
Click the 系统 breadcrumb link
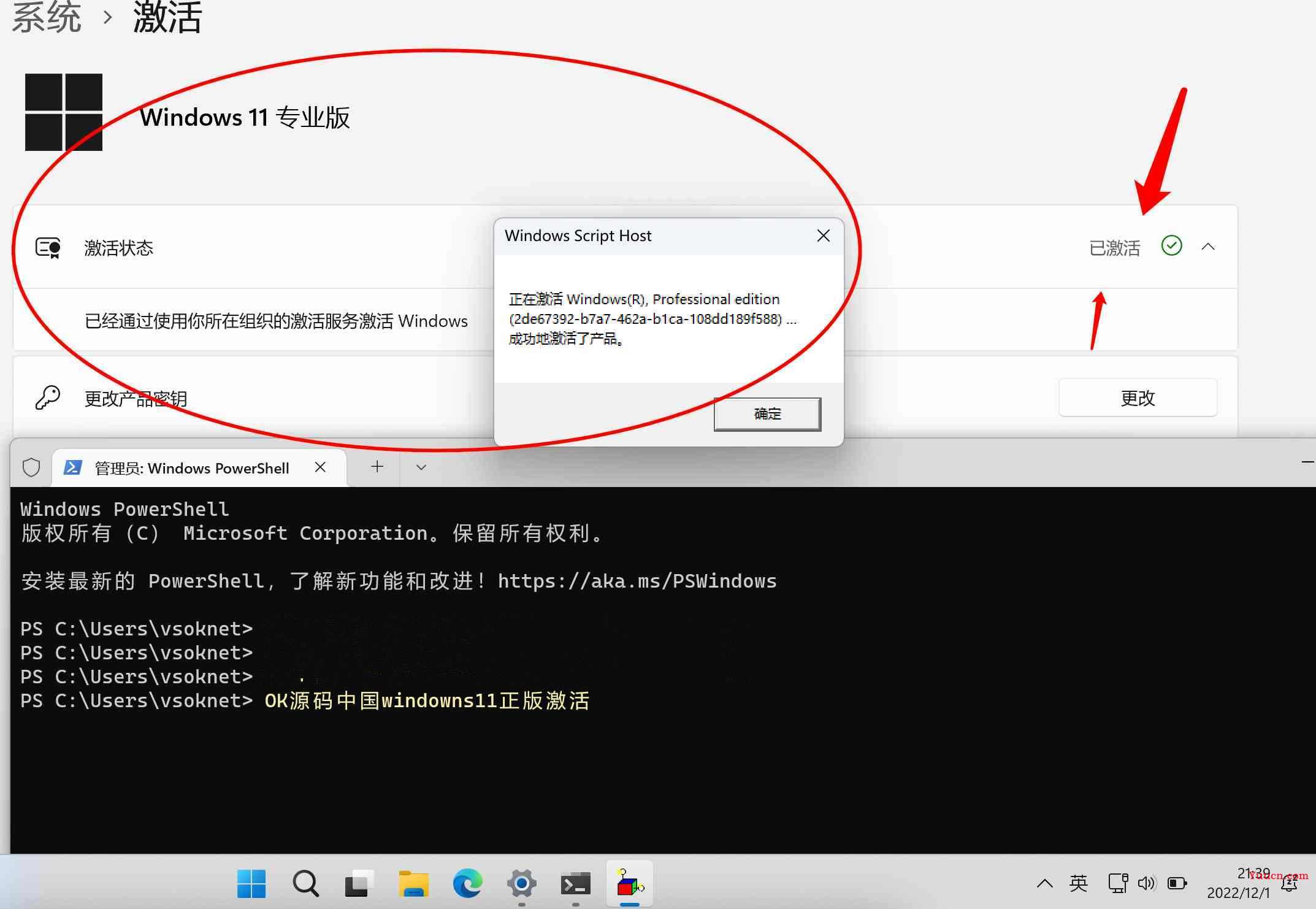click(x=47, y=17)
